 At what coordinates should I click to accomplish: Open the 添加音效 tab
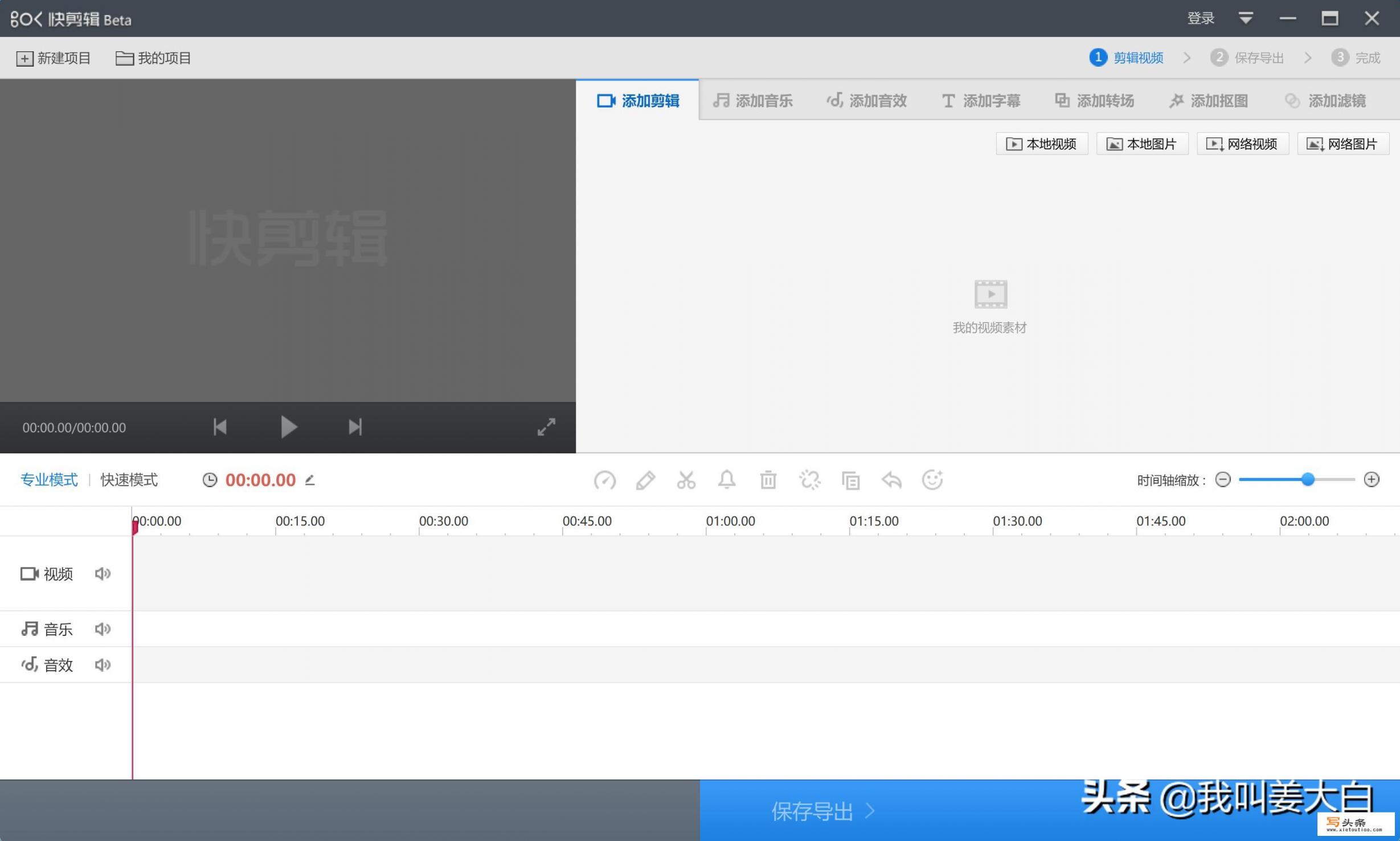tap(866, 100)
